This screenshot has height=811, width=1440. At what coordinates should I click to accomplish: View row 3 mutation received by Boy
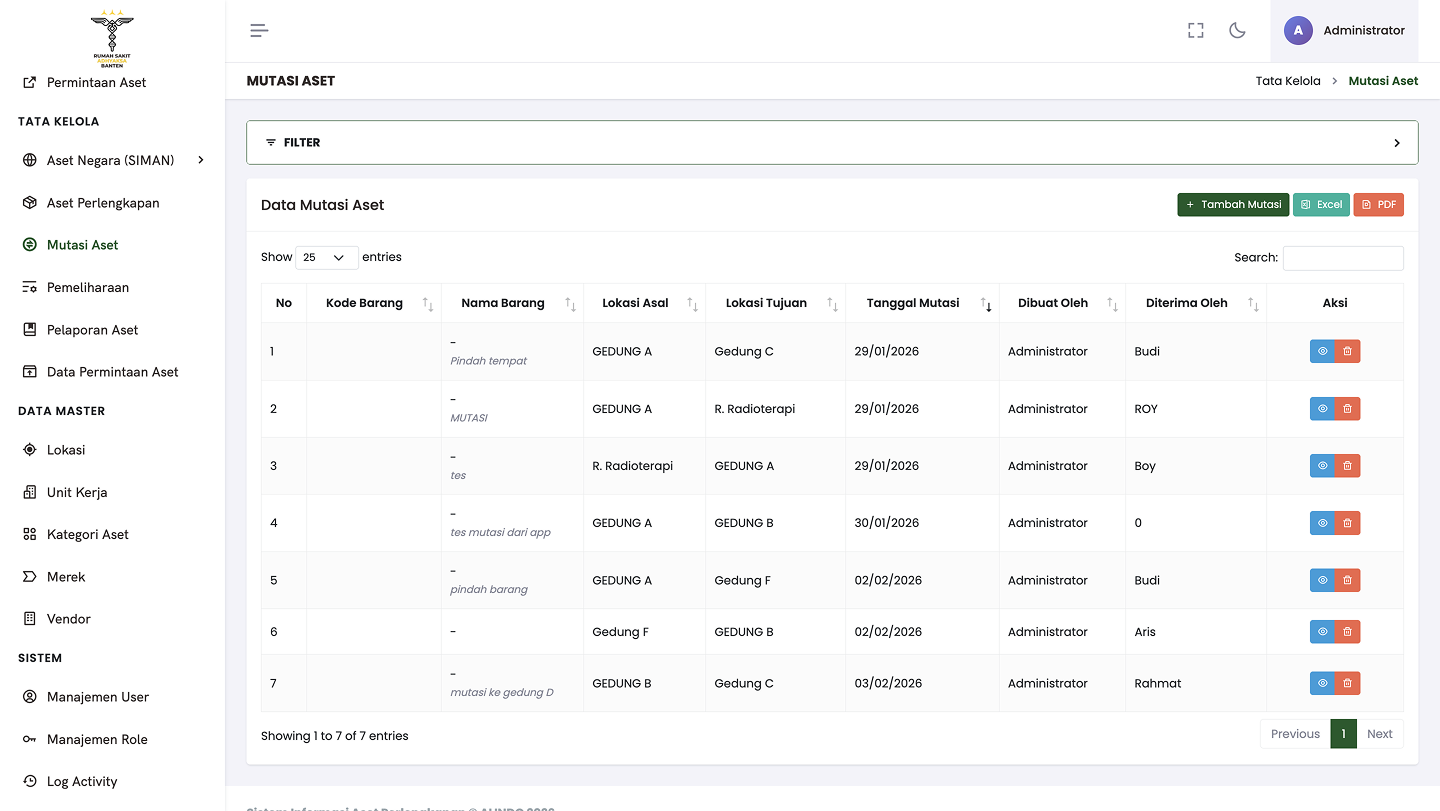(x=1322, y=466)
